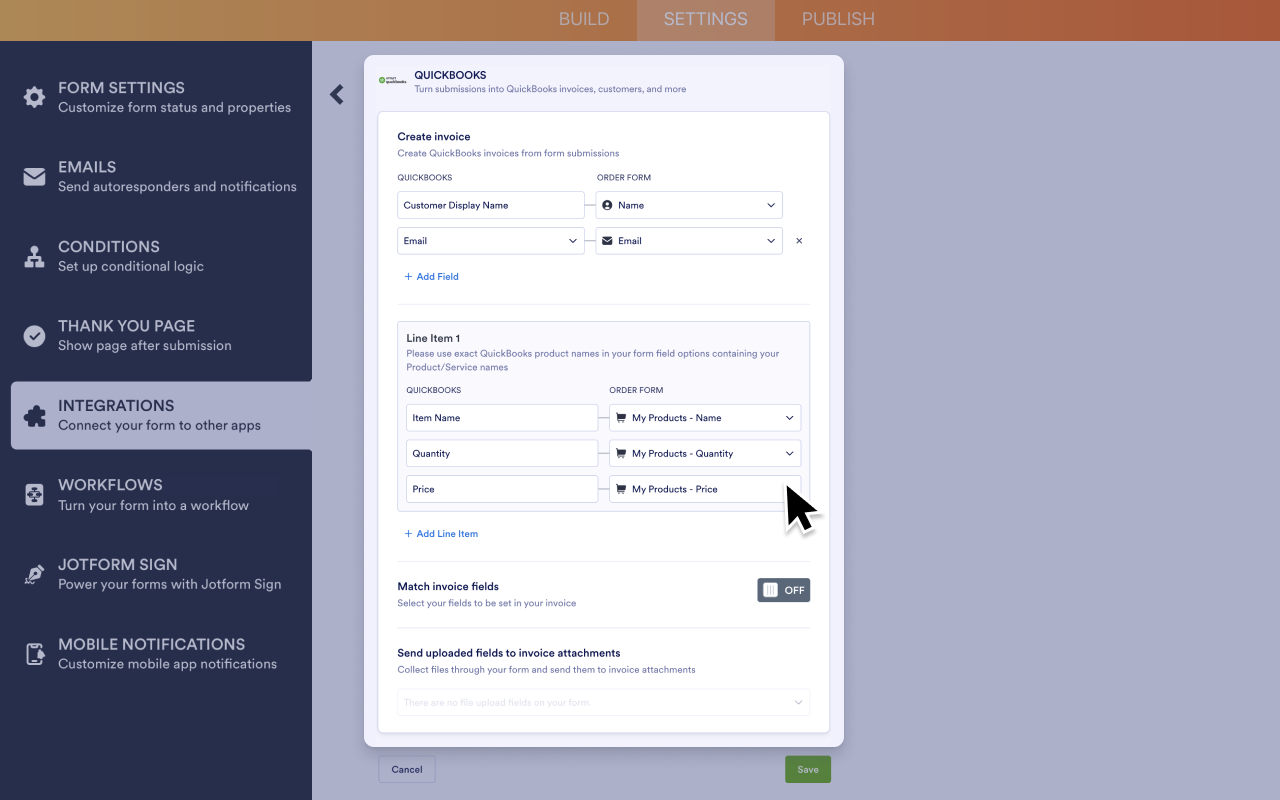The width and height of the screenshot is (1280, 800).
Task: Click the back arrow beside the panel
Action: click(336, 94)
